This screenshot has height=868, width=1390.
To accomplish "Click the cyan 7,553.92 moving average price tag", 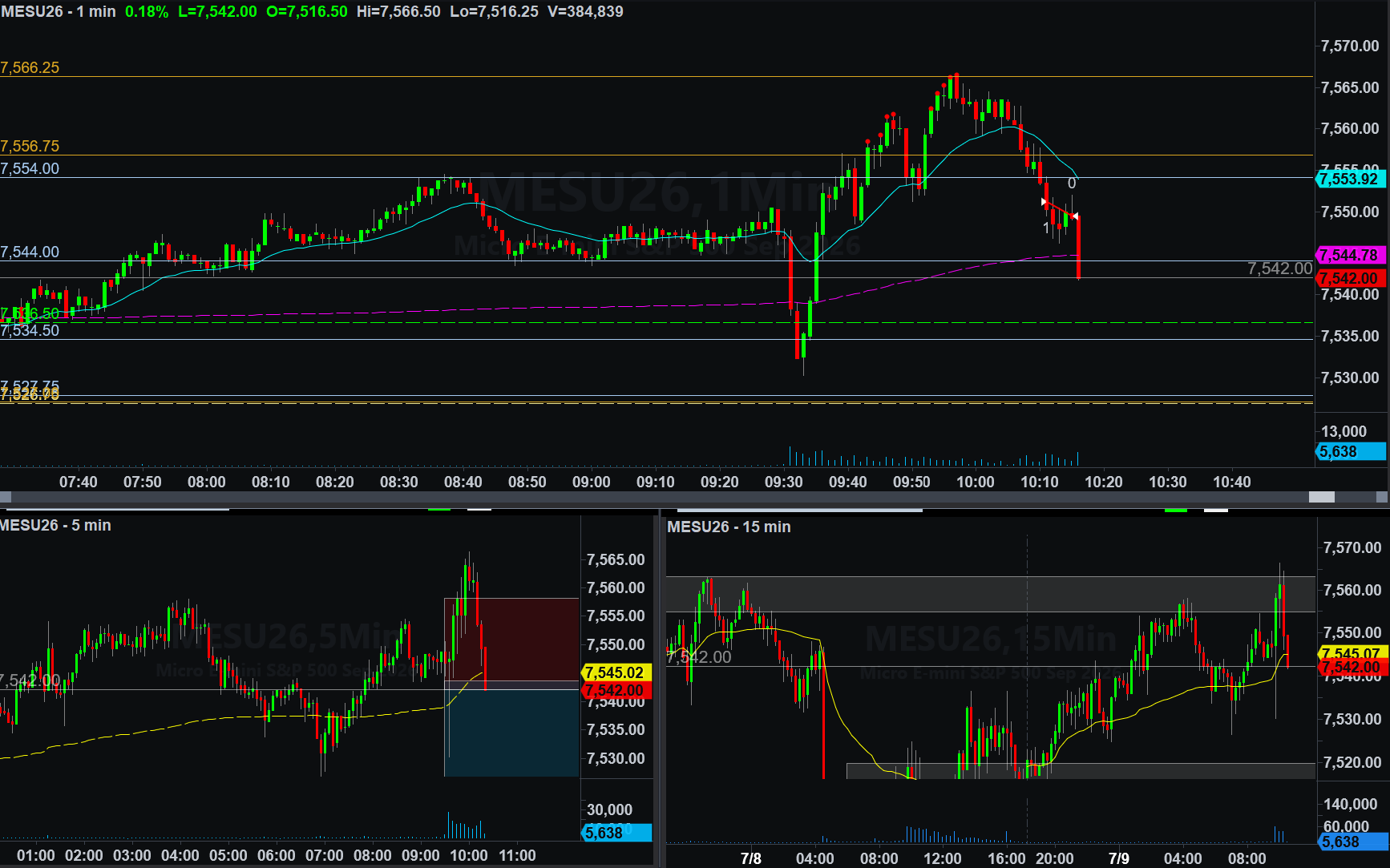I will (1352, 179).
